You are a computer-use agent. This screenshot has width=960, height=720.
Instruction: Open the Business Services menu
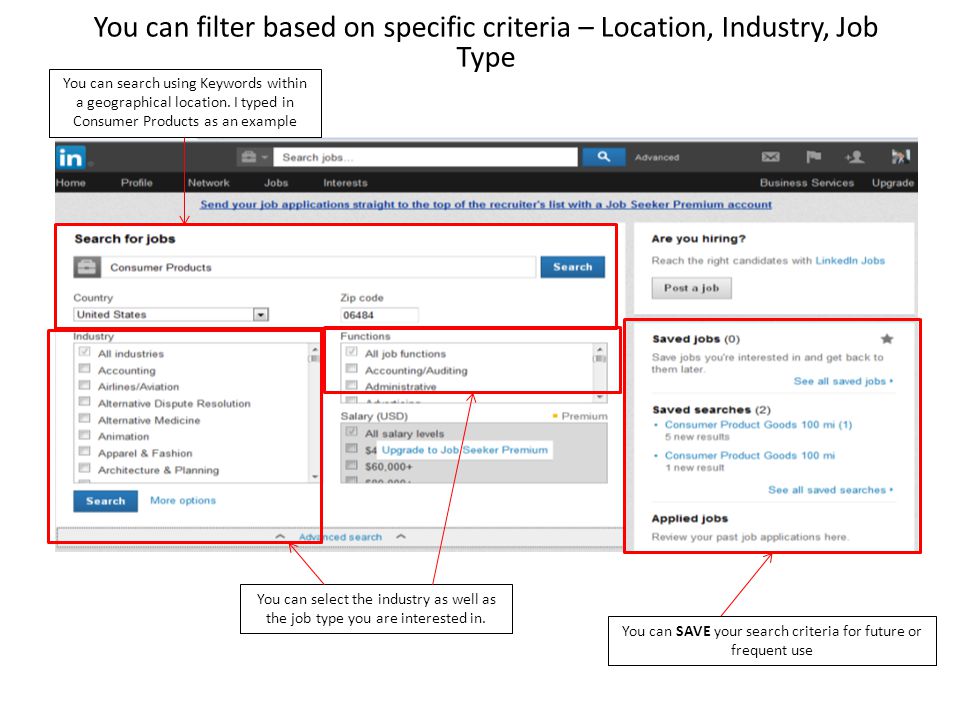click(x=807, y=182)
